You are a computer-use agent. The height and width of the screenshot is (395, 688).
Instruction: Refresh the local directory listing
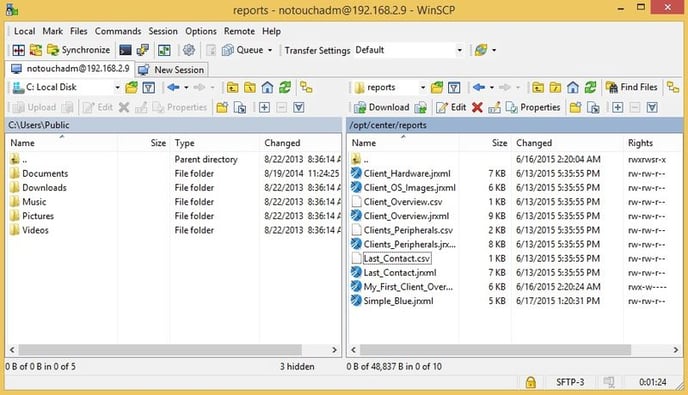[285, 87]
